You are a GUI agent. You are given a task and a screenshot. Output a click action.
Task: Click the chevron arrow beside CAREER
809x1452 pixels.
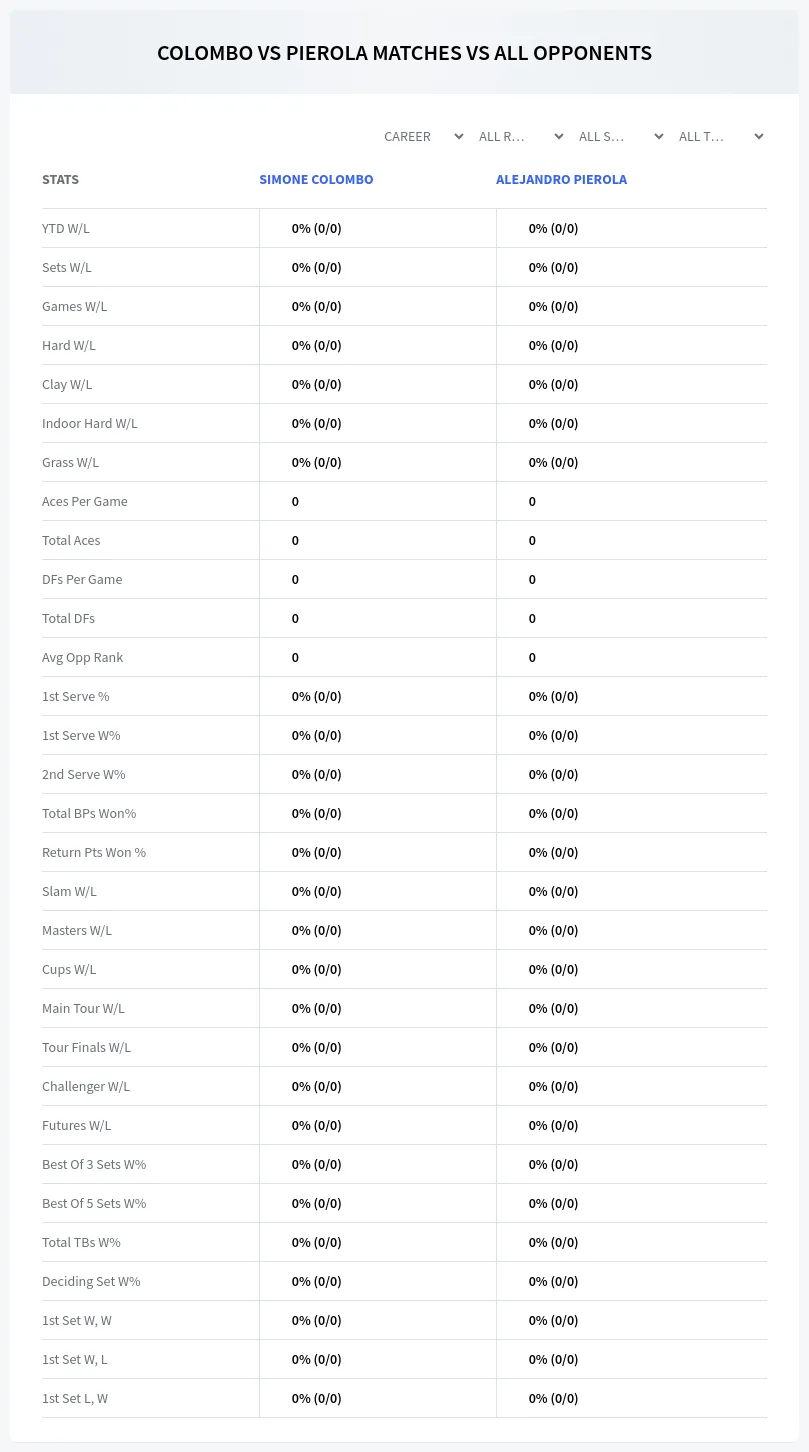pos(459,136)
